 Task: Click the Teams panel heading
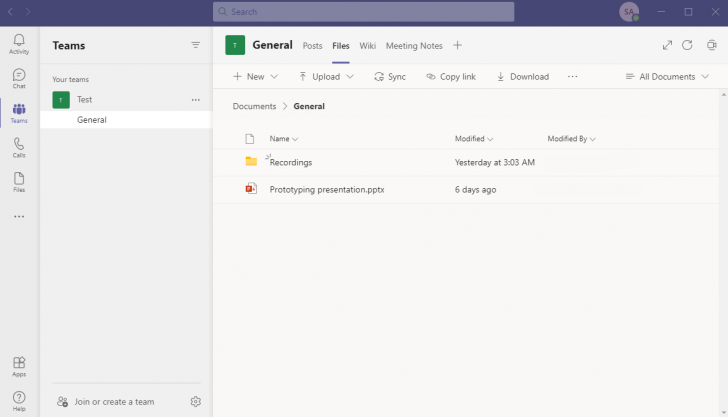click(69, 46)
